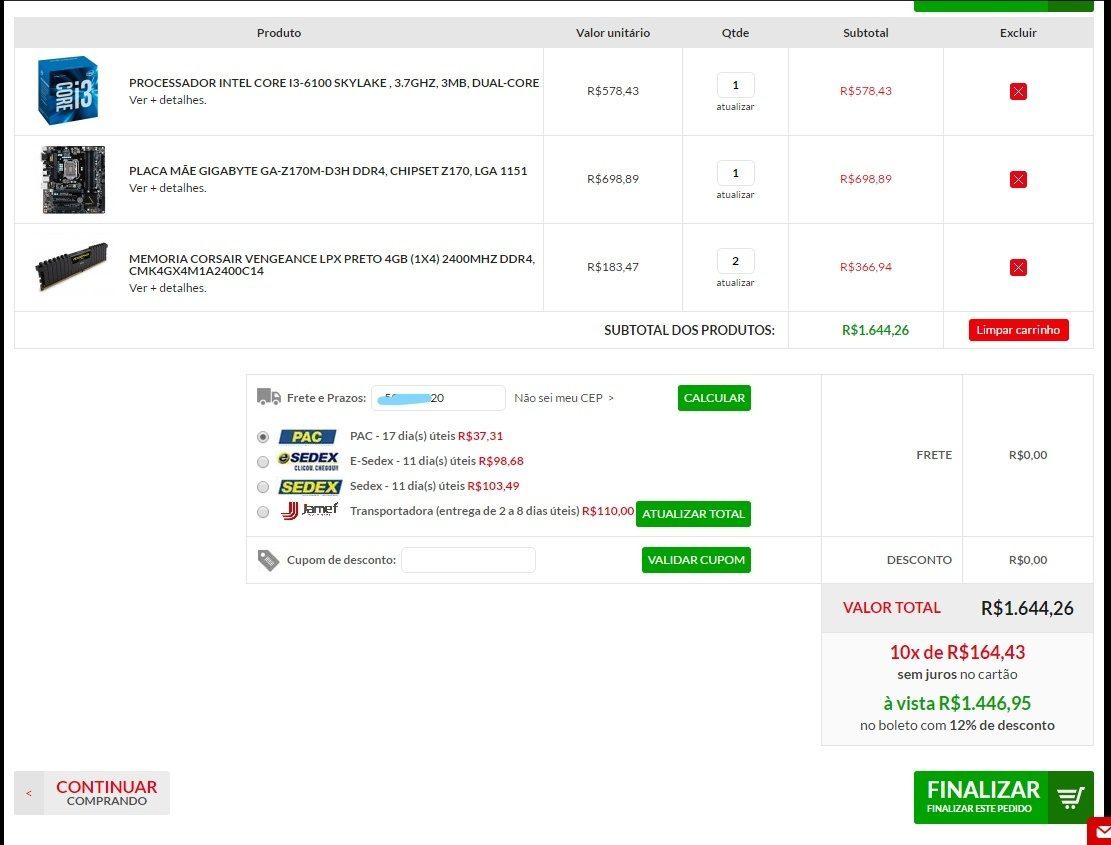Click the motherboard unit price R$698,89
This screenshot has width=1111, height=845.
pyautogui.click(x=613, y=179)
